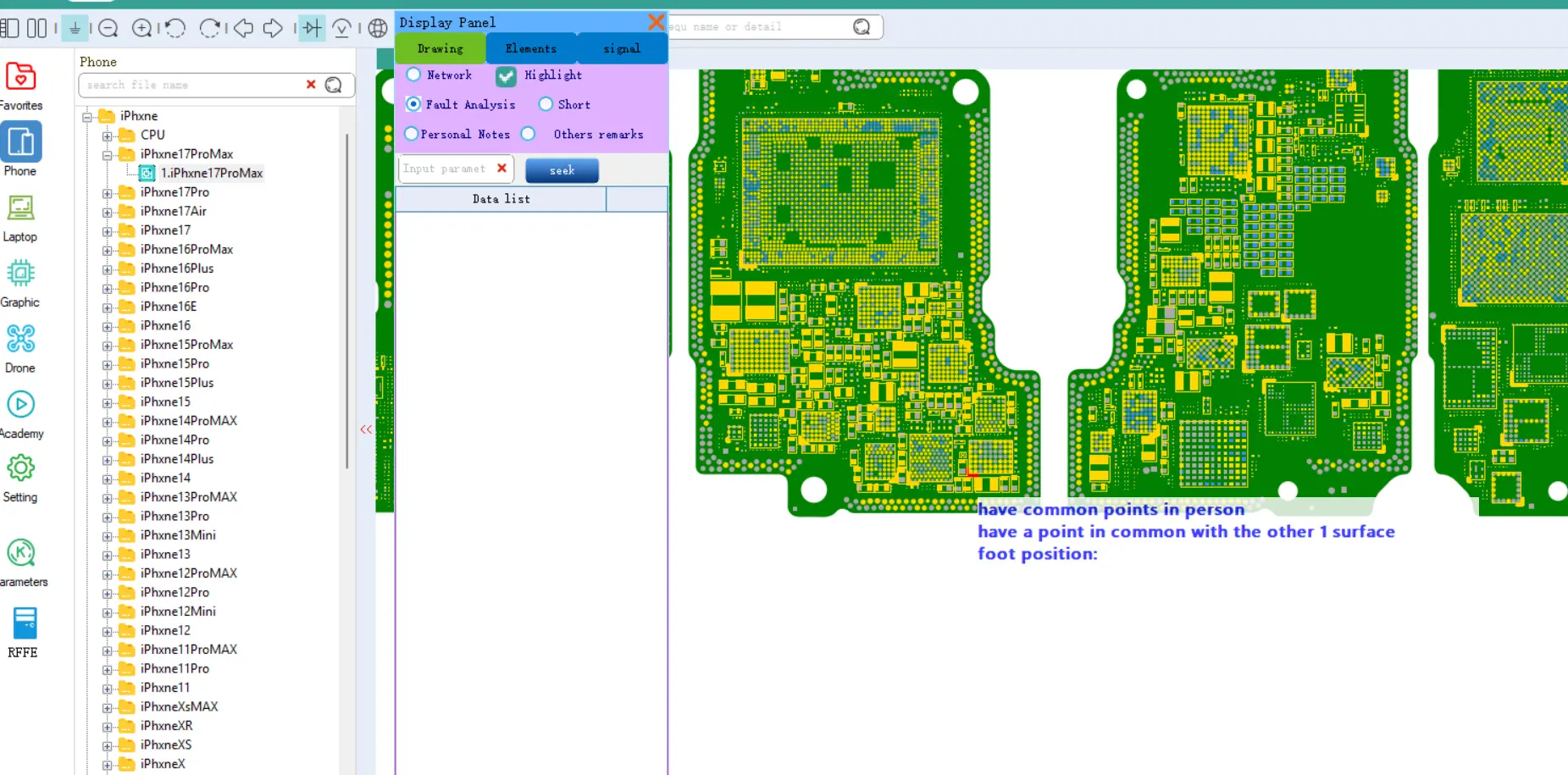Select the Fault Analysis radio button

(413, 103)
